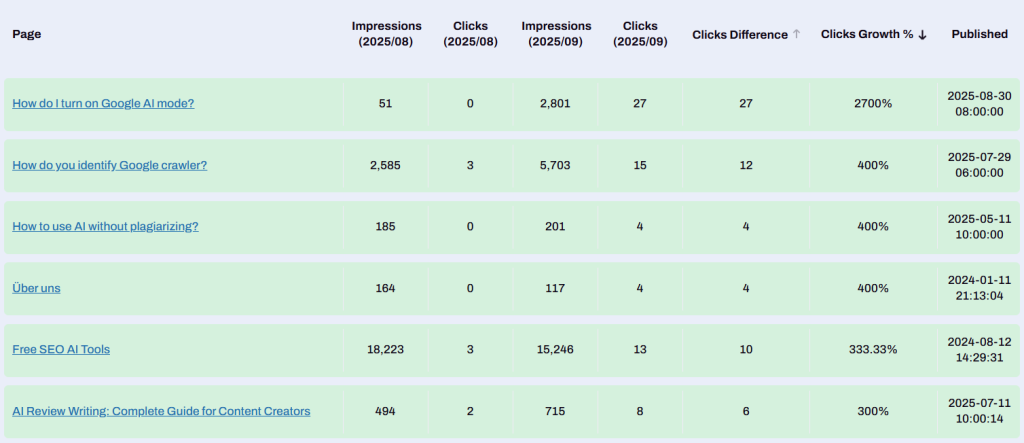1024x443 pixels.
Task: Click the Clicks Difference header text
Action: click(x=740, y=34)
